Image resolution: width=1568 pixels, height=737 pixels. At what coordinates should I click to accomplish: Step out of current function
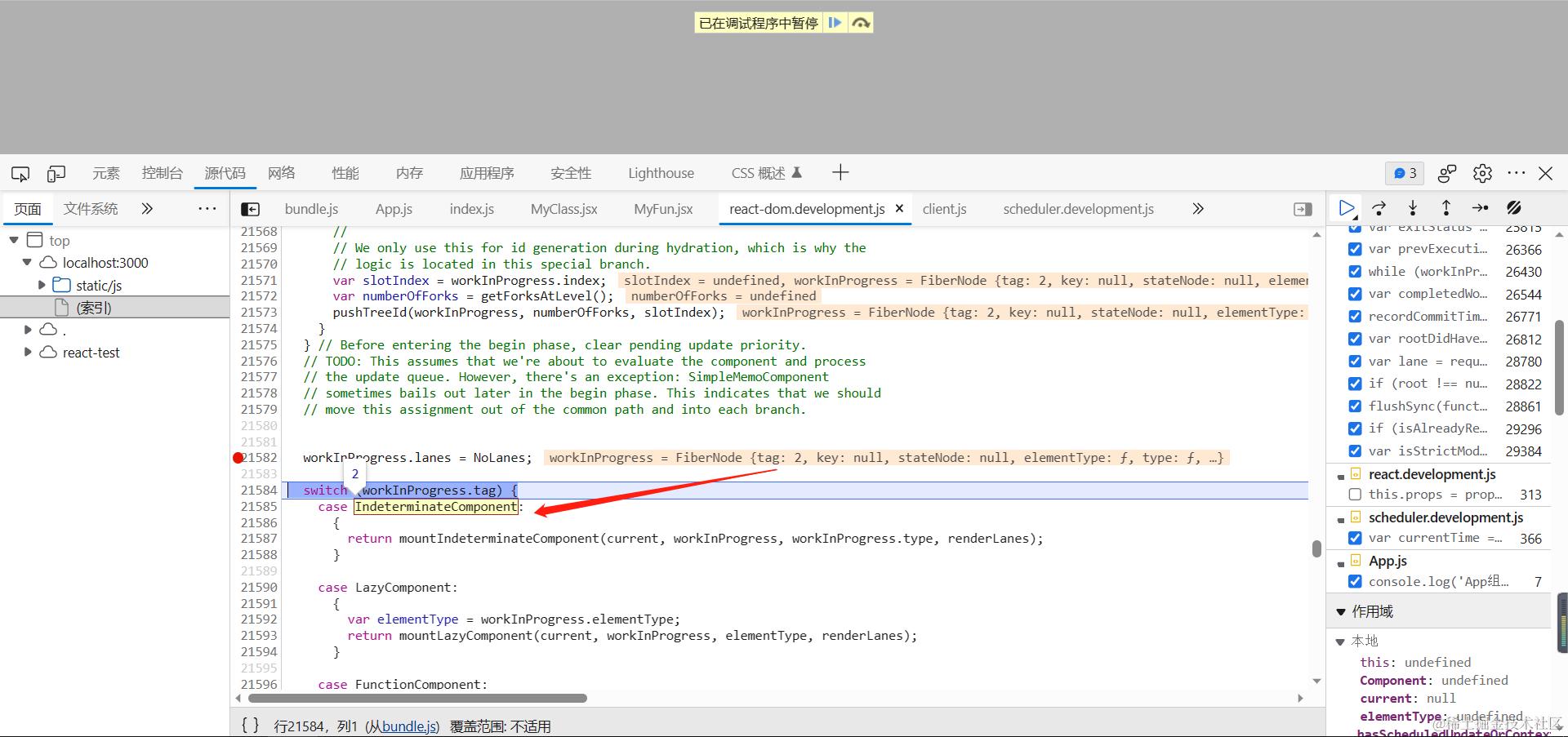1446,208
